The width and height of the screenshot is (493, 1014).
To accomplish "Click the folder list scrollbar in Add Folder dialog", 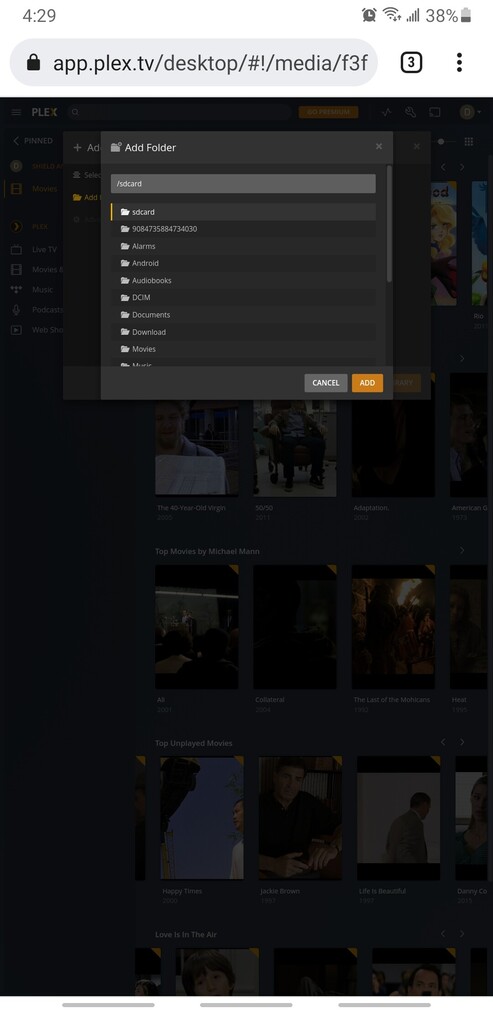I will (389, 223).
